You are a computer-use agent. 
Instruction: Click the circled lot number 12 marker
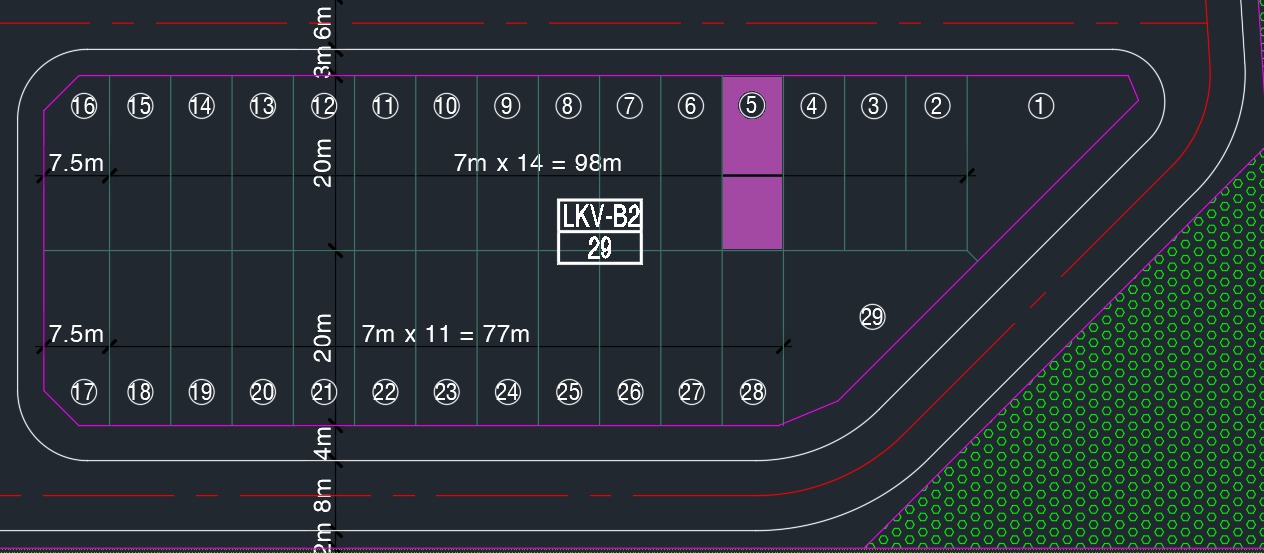323,105
